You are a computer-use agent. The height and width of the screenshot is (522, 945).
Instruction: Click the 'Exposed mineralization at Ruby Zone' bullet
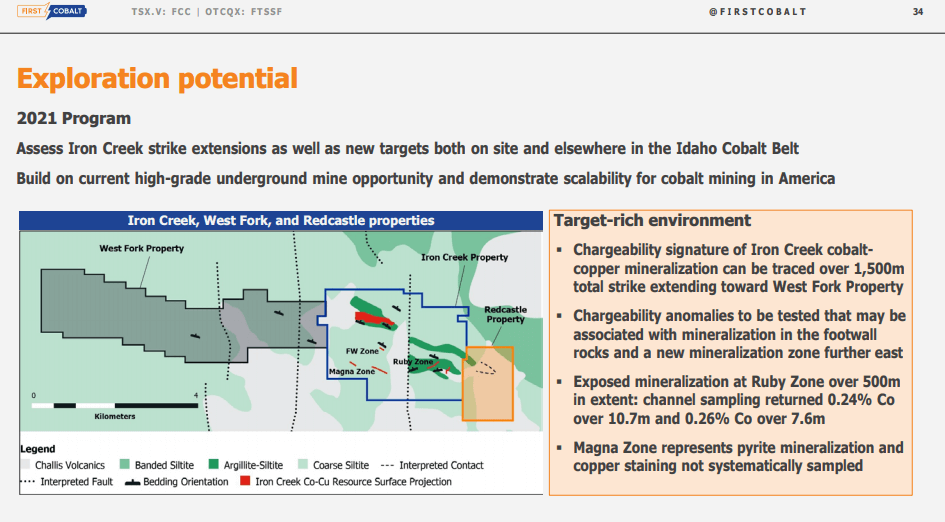point(736,400)
